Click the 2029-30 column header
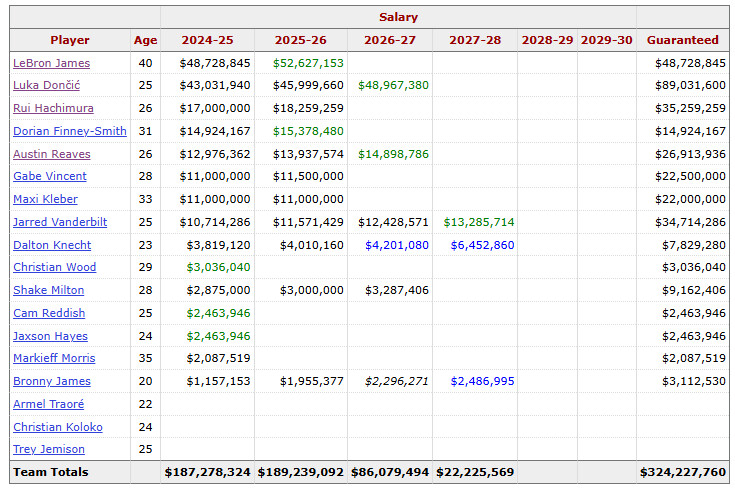 [x=607, y=40]
